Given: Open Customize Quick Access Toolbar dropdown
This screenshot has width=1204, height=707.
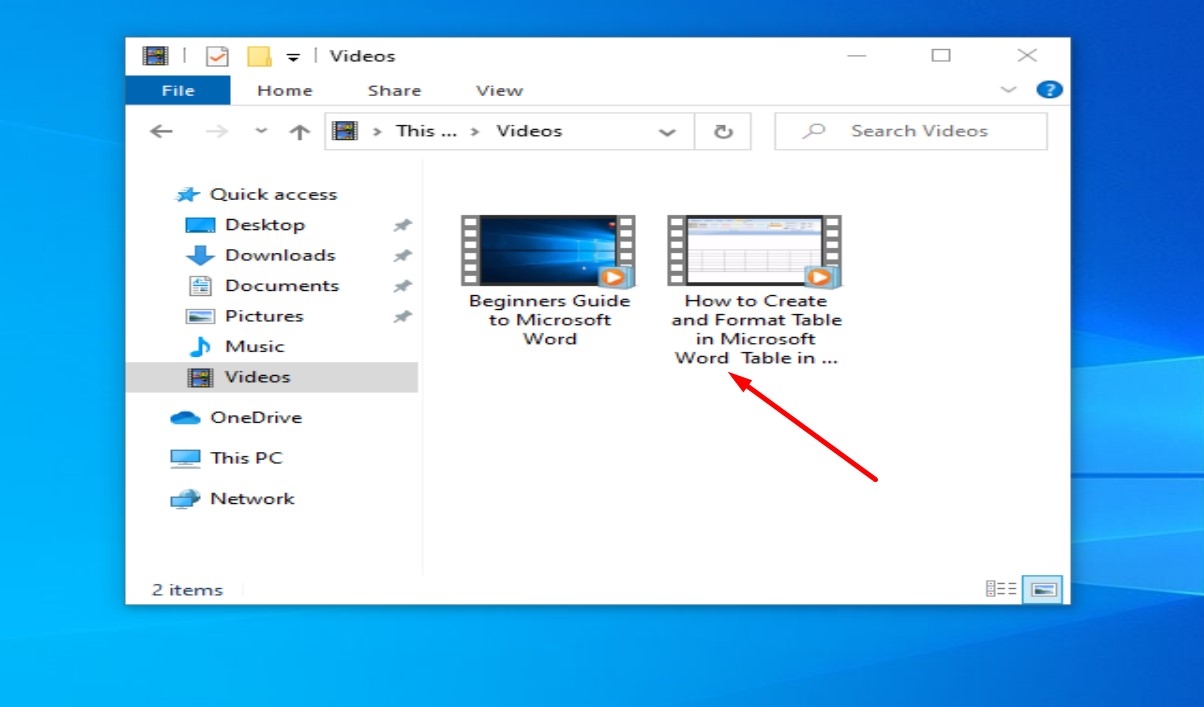Looking at the screenshot, I should pyautogui.click(x=293, y=56).
